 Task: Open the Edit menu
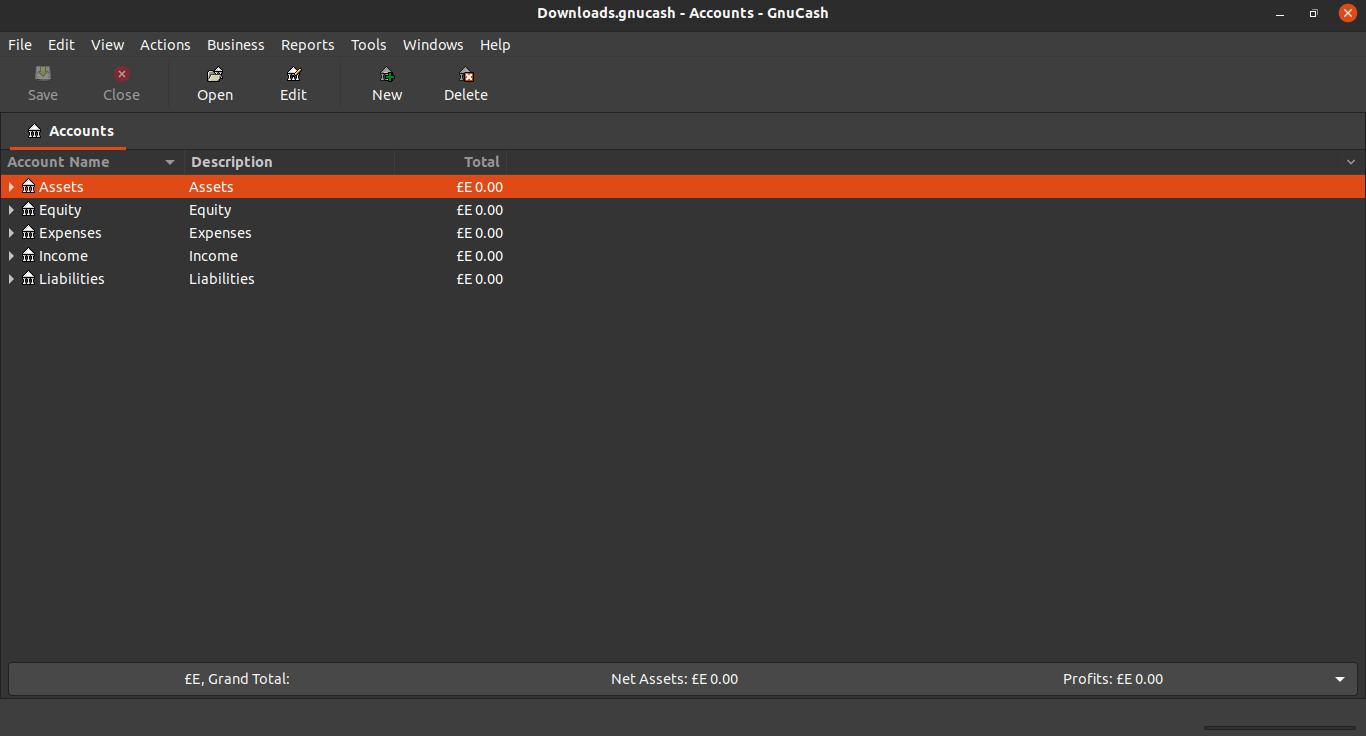[x=61, y=45]
